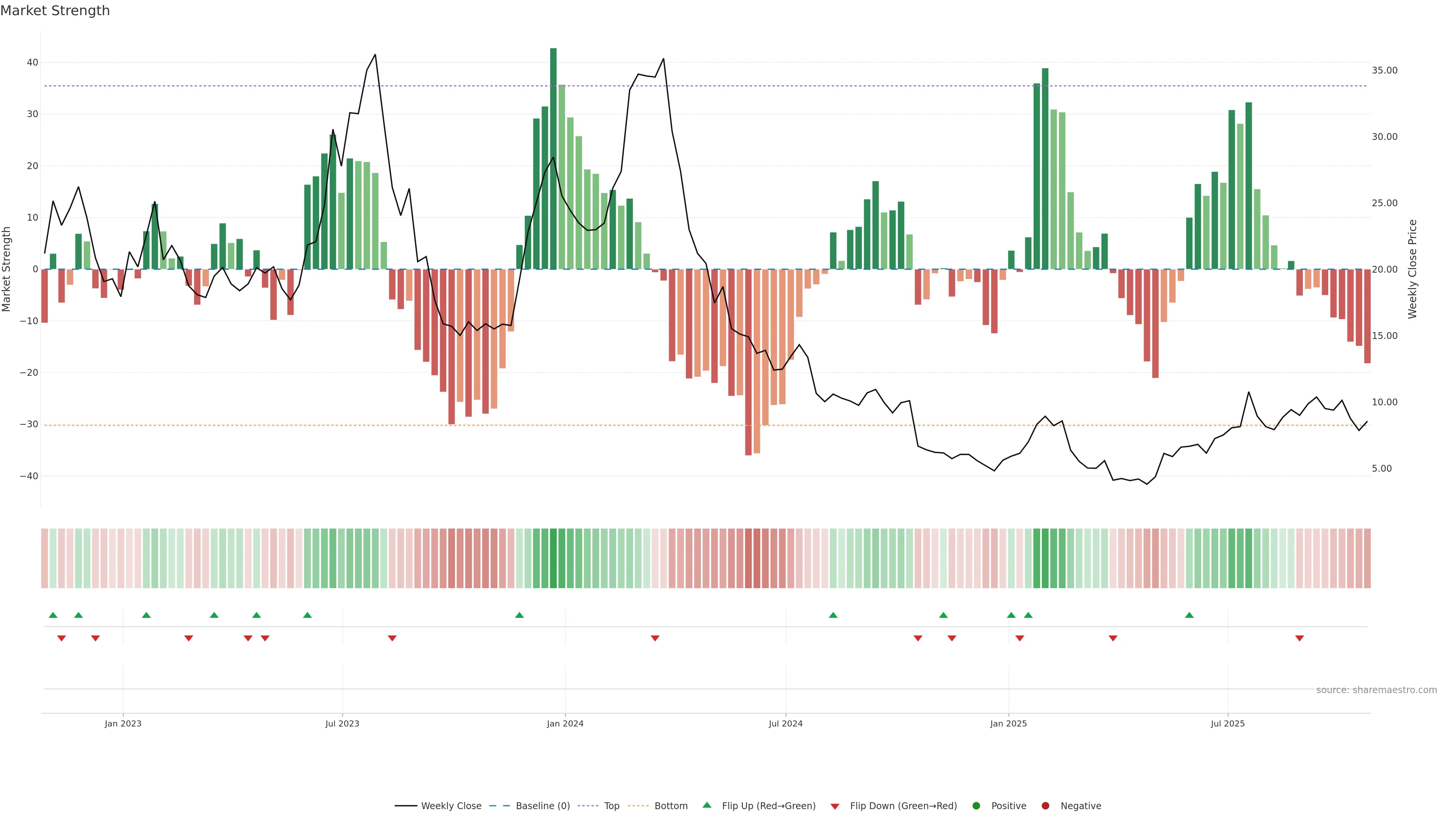Click Flip Up green triangle legend icon
The image size is (1456, 819).
[x=706, y=805]
